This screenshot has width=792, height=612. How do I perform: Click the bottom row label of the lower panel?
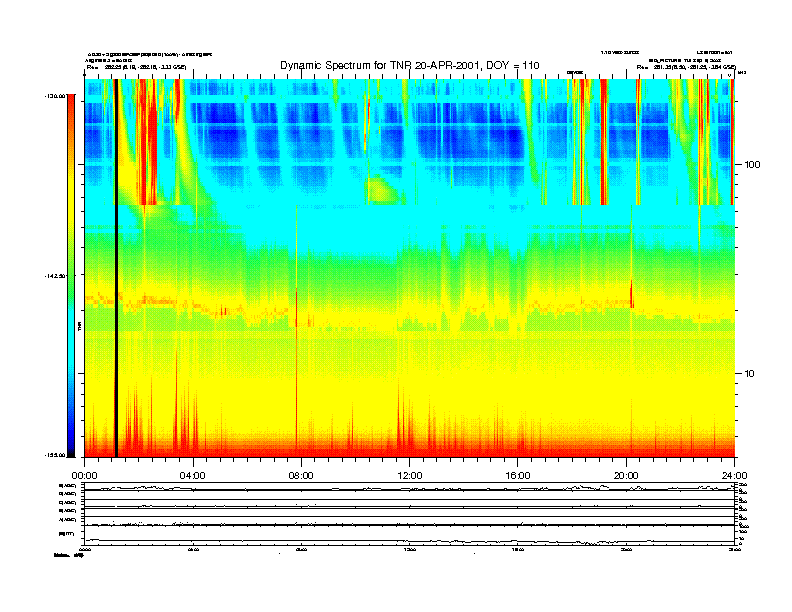coord(67,533)
